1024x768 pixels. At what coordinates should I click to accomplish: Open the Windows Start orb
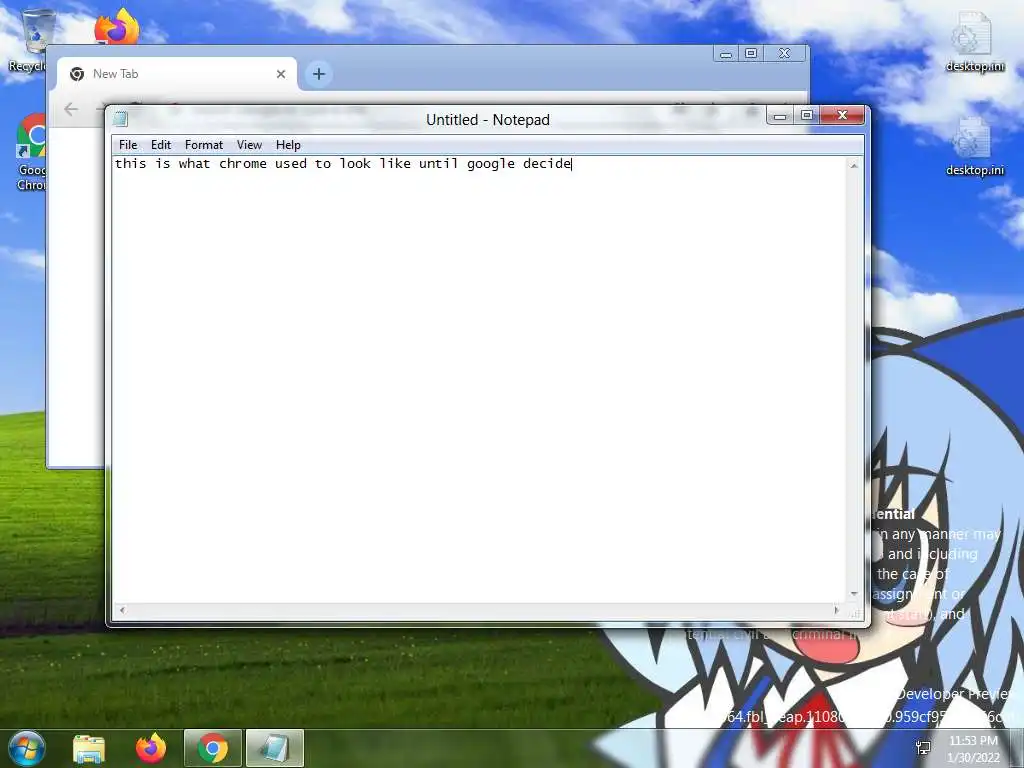(x=26, y=748)
